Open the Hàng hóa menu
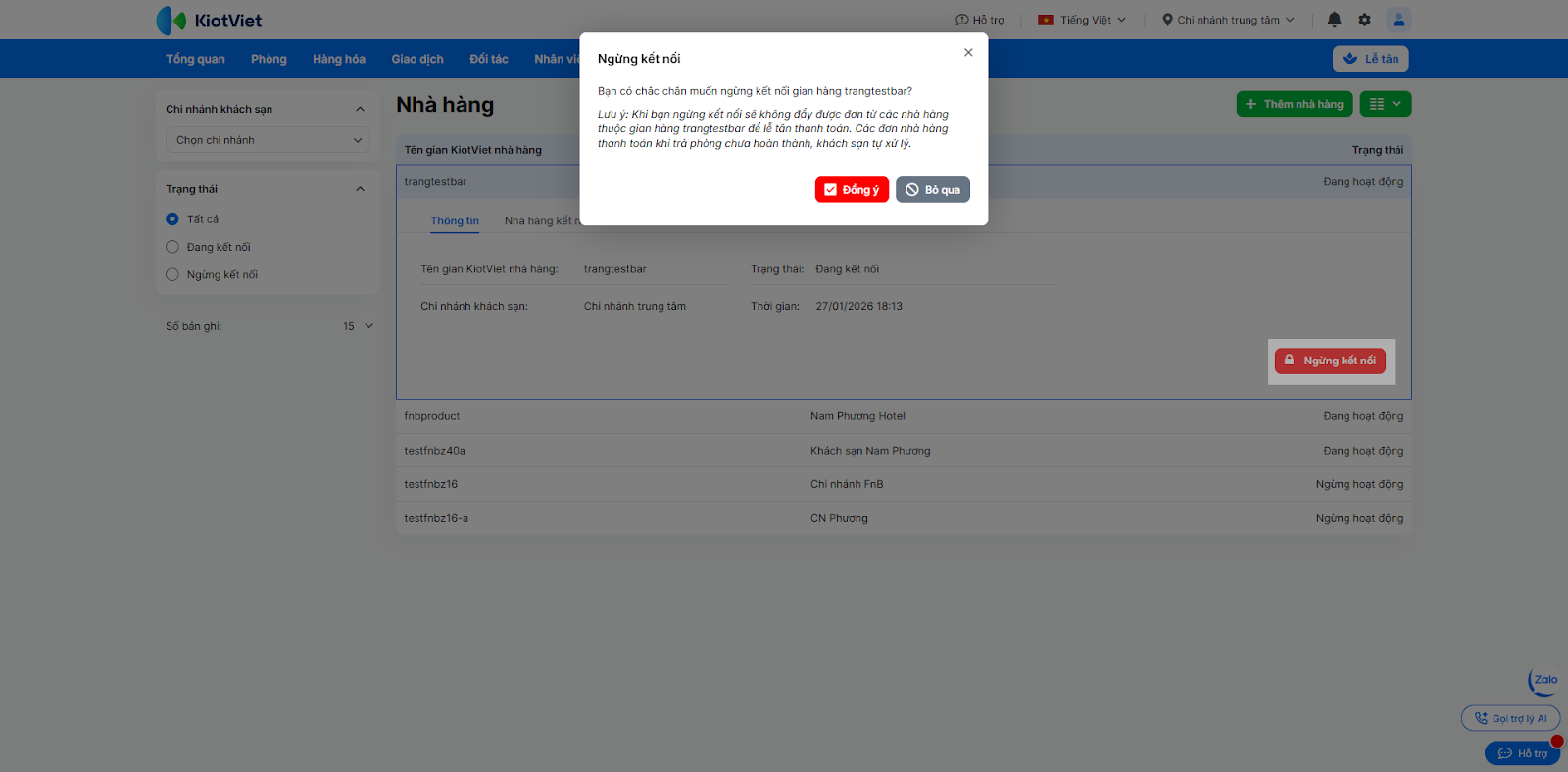The image size is (1568, 772). [339, 59]
